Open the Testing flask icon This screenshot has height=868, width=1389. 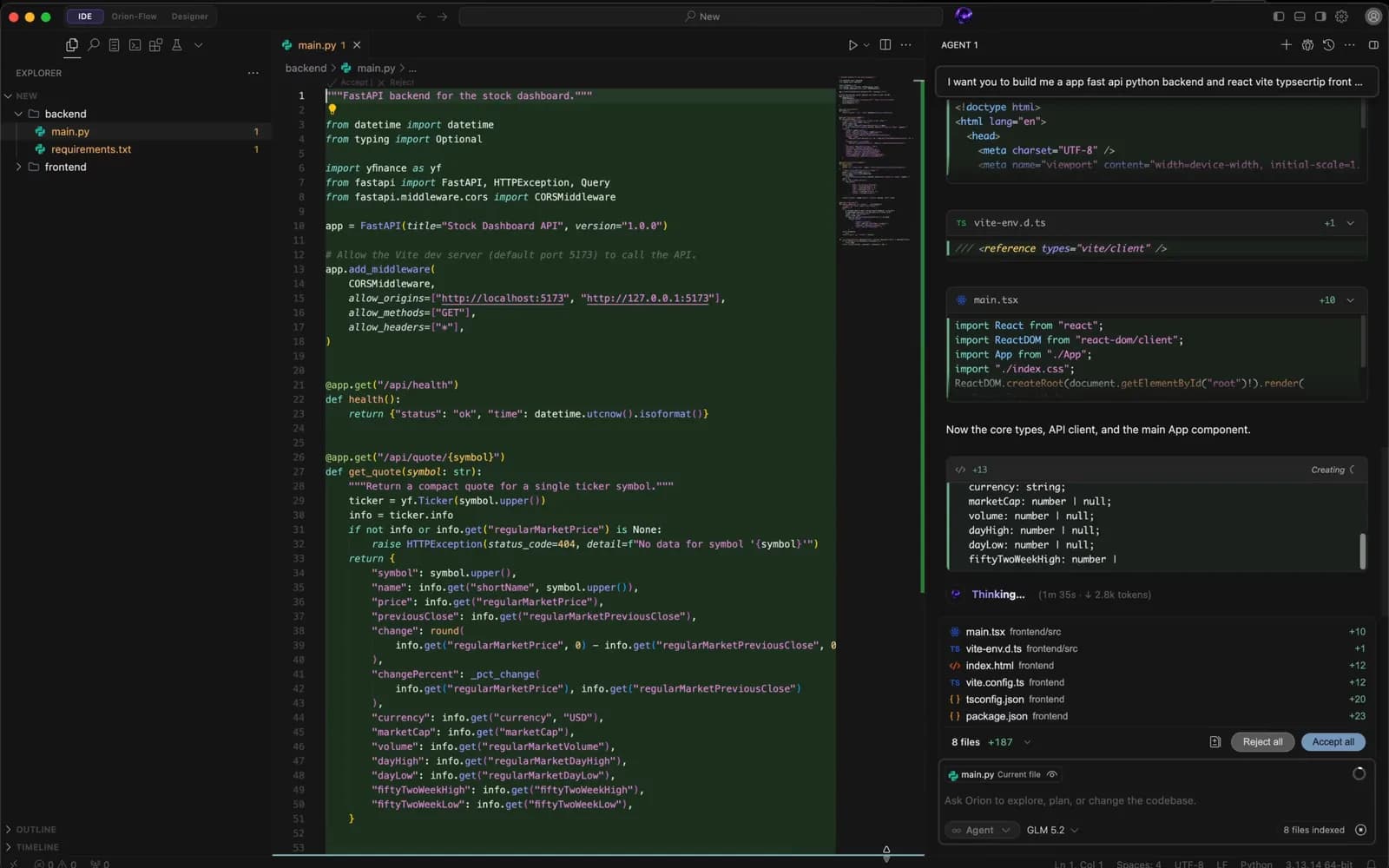pos(177,45)
